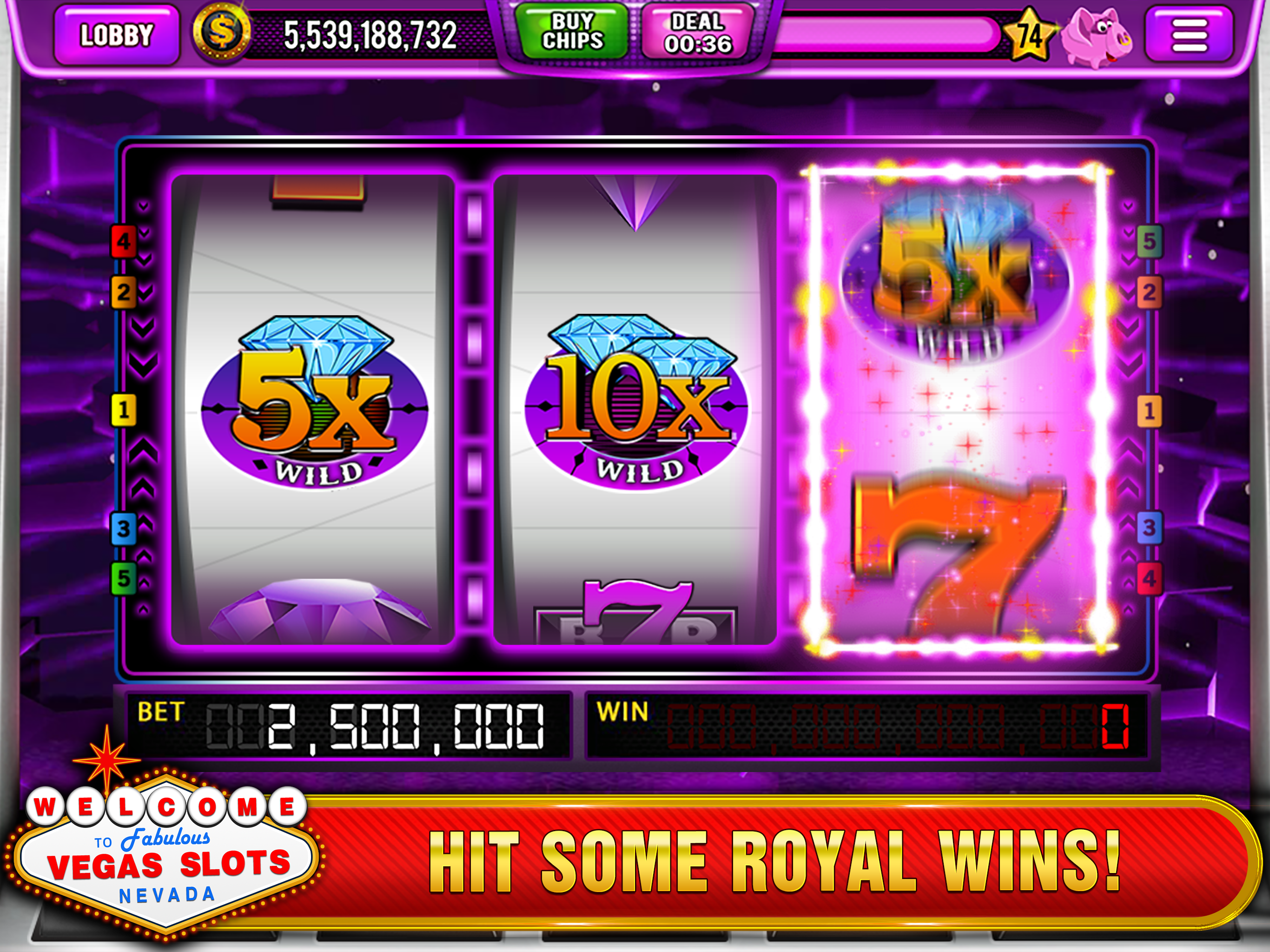Click the Bet amount display
This screenshot has width=1270, height=952.
349,726
